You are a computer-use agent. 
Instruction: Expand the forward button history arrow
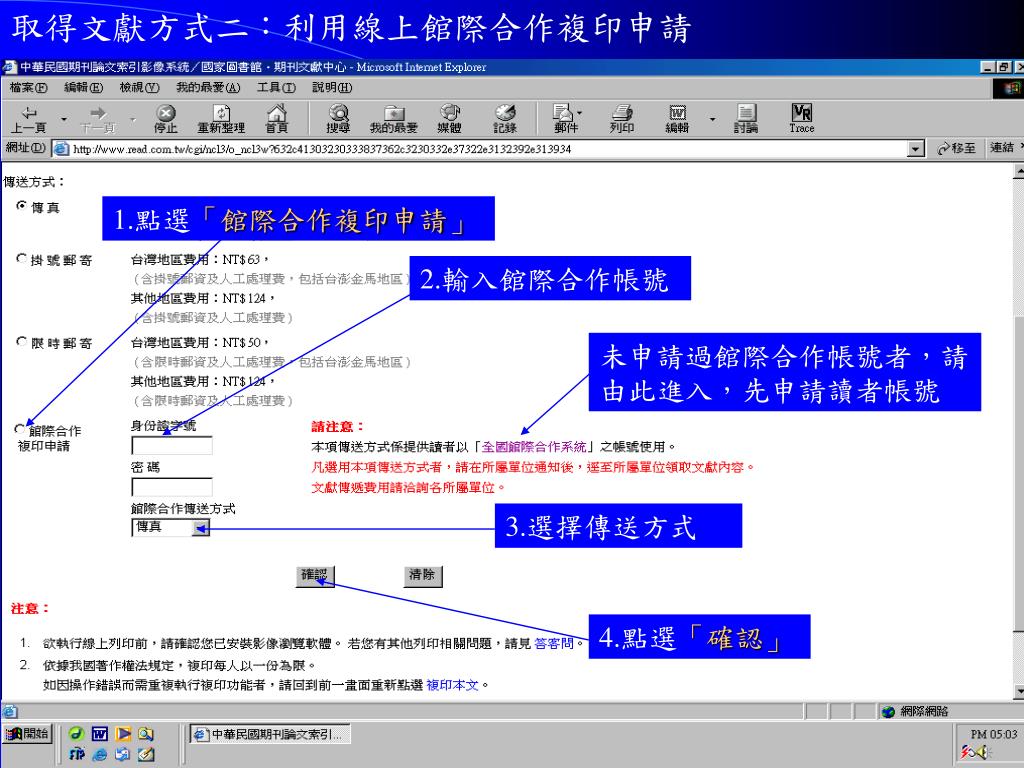pos(133,120)
